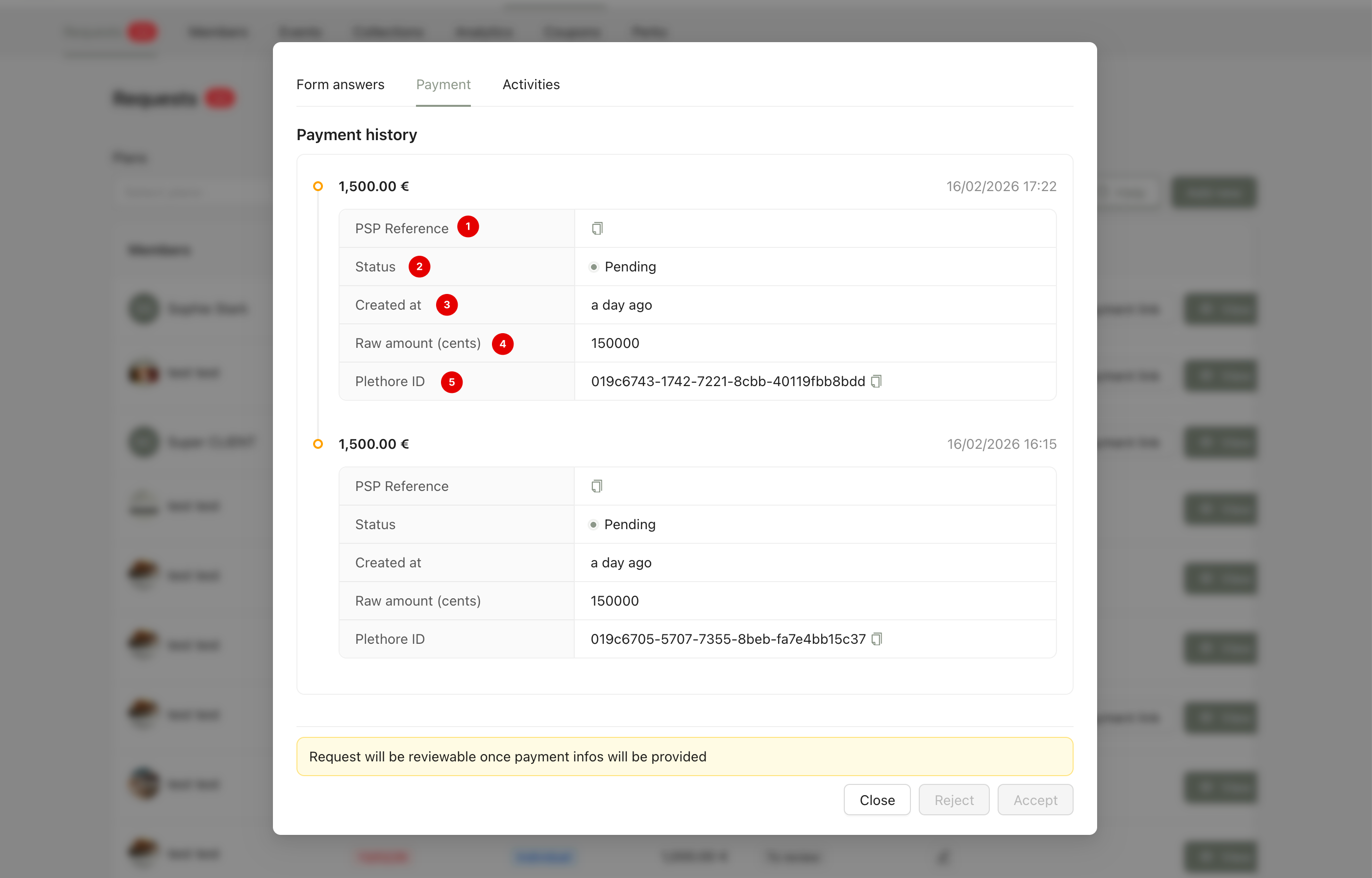Switch to the Form answers tab
Viewport: 1372px width, 878px height.
point(340,85)
